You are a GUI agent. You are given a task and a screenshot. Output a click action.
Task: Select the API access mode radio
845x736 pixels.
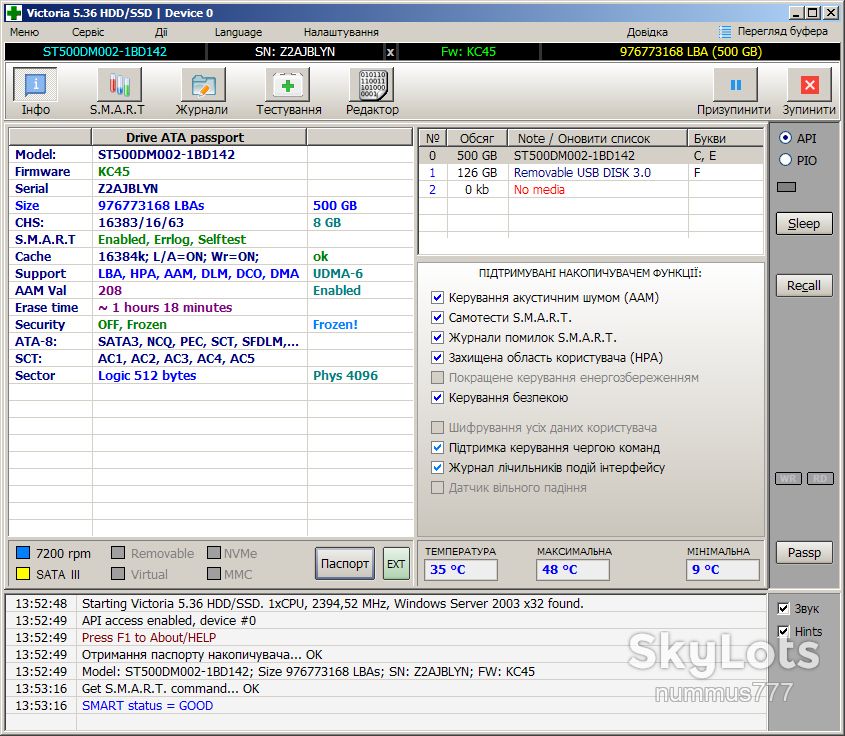pyautogui.click(x=786, y=138)
